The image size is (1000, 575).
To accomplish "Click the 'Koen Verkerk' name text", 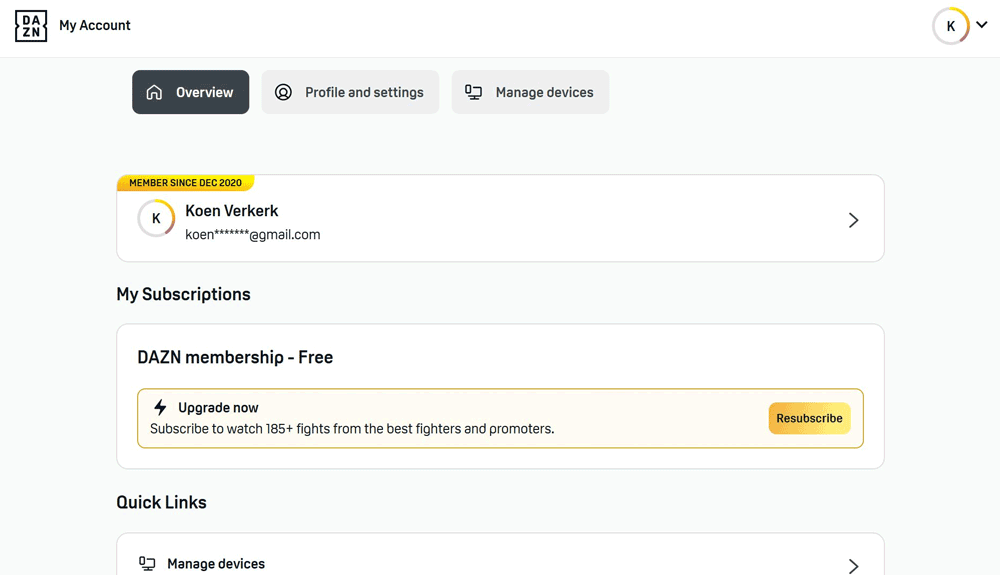I will 232,211.
